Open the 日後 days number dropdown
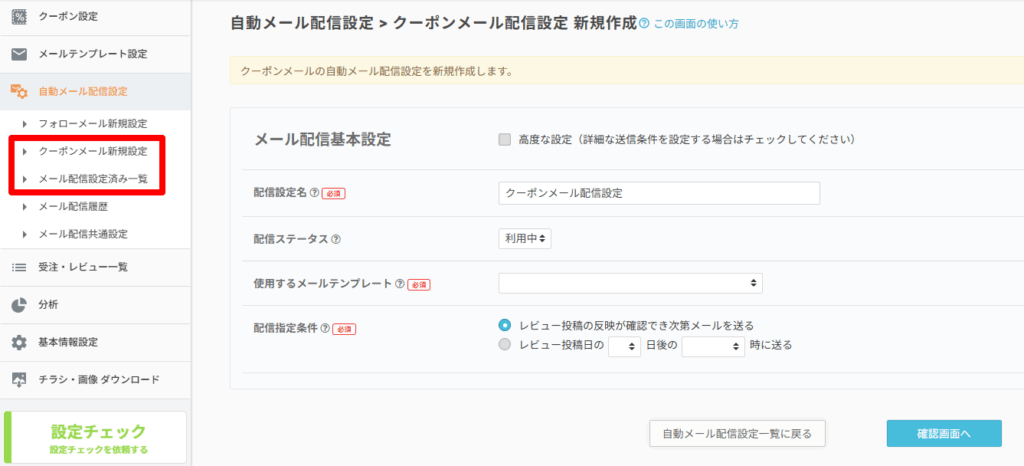The width and height of the screenshot is (1024, 466). (624, 346)
